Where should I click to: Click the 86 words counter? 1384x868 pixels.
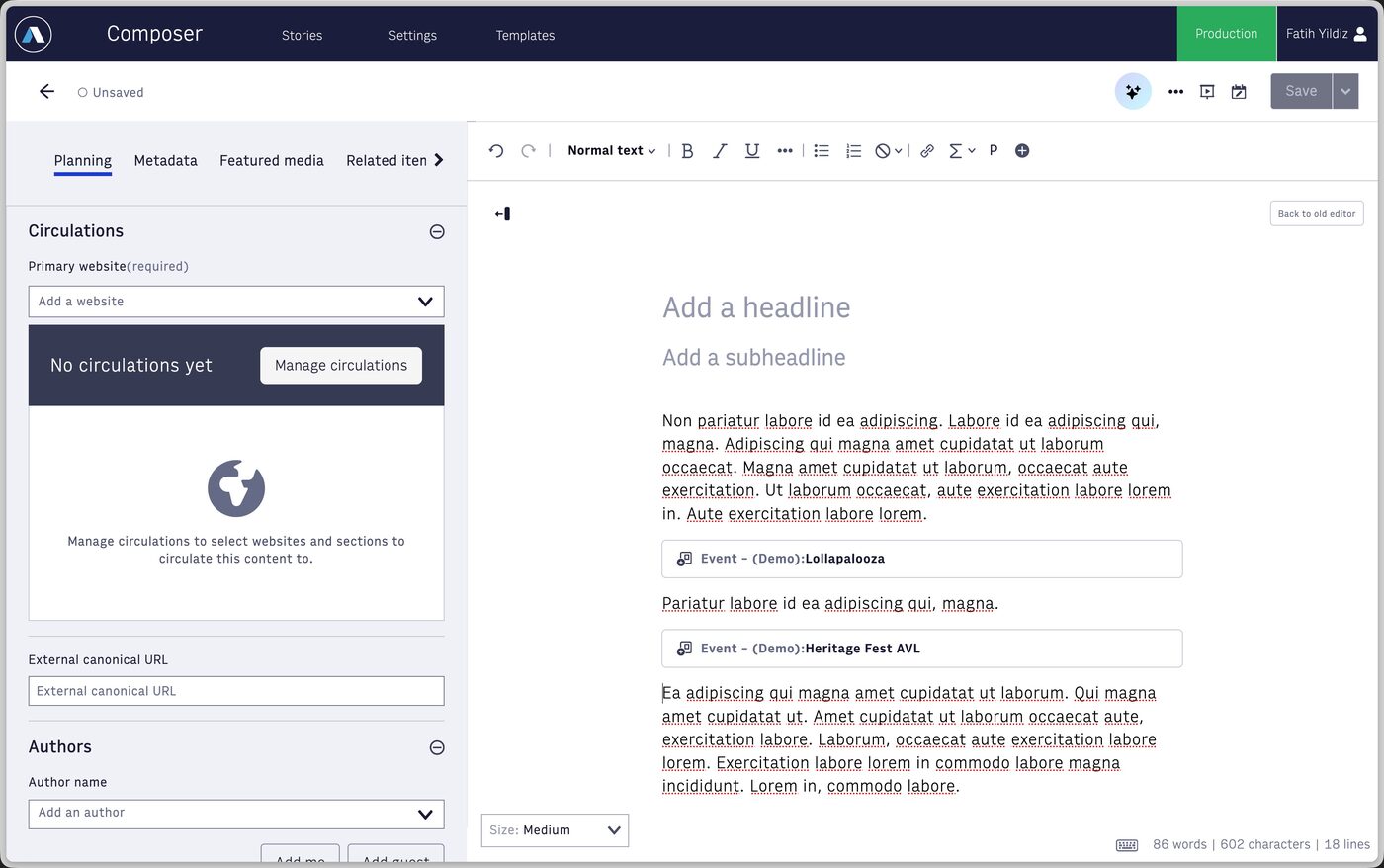[1179, 844]
